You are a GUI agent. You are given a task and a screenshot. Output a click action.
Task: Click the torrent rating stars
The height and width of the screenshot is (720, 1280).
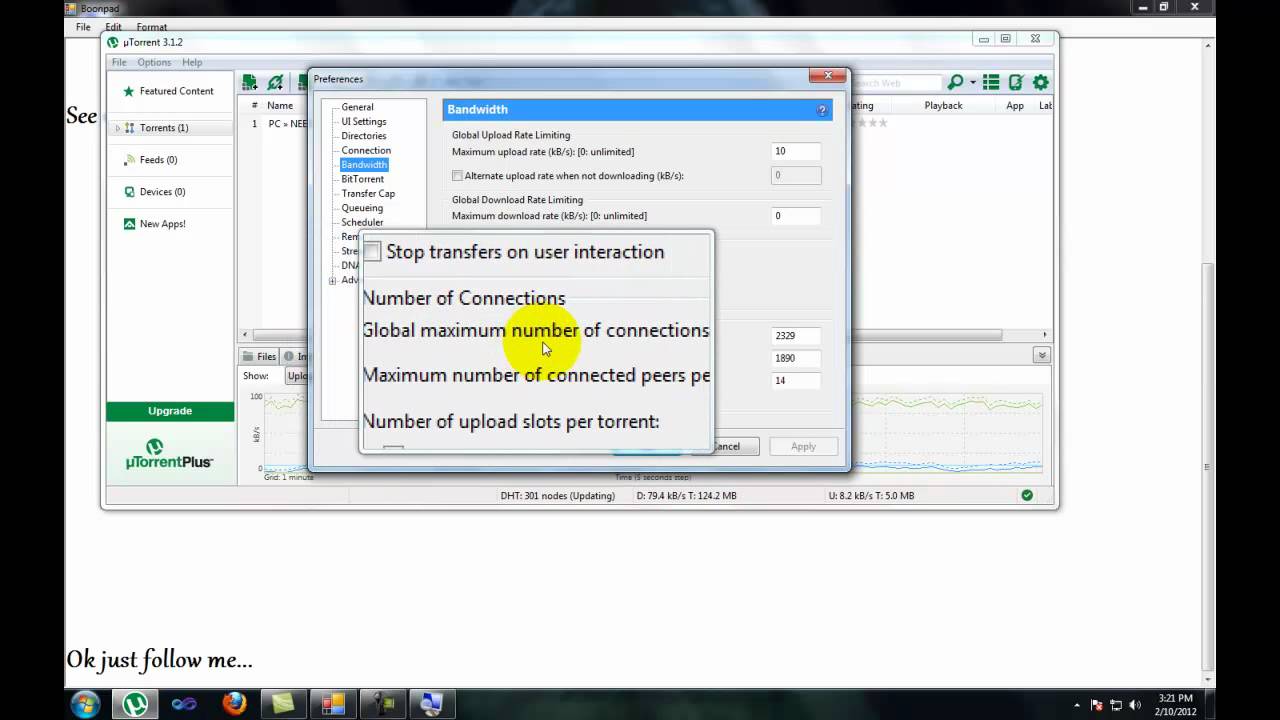click(869, 123)
